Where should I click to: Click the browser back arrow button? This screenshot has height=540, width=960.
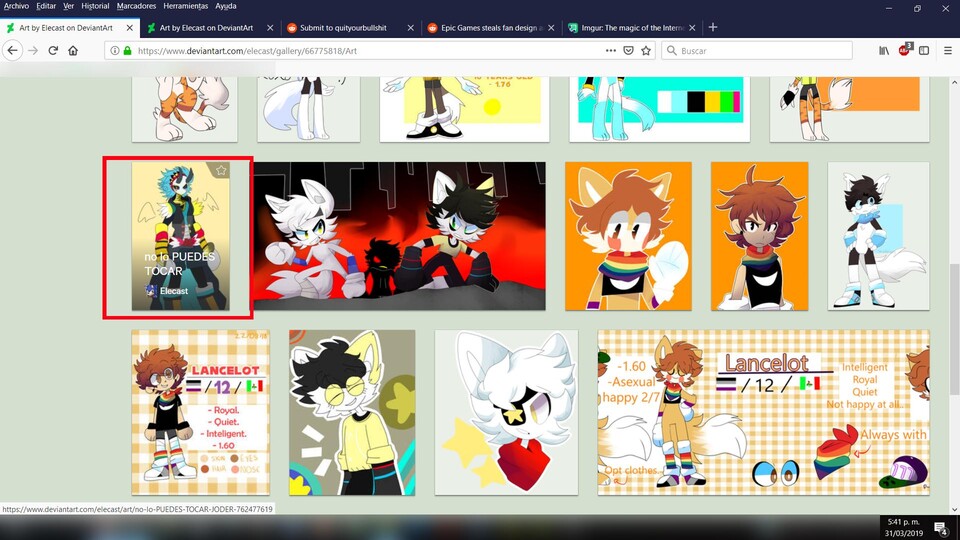pyautogui.click(x=13, y=50)
